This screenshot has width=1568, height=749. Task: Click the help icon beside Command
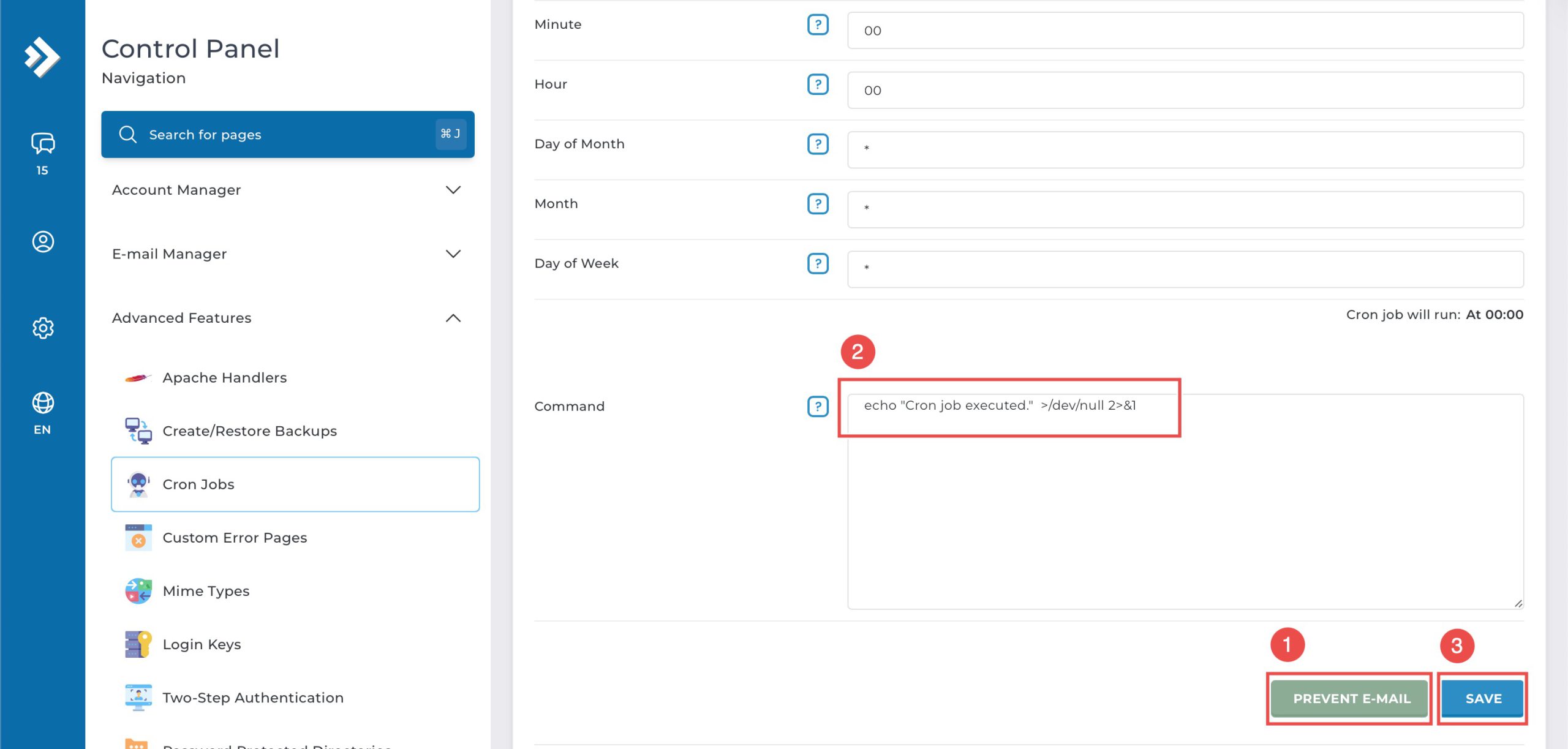pos(817,407)
